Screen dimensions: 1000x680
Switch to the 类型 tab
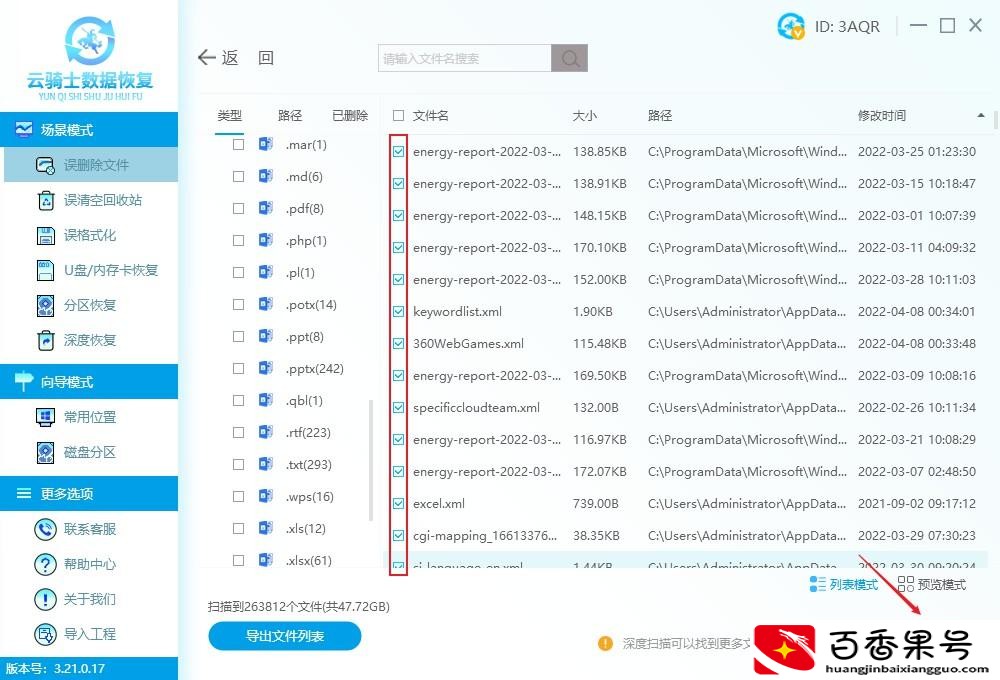(230, 115)
